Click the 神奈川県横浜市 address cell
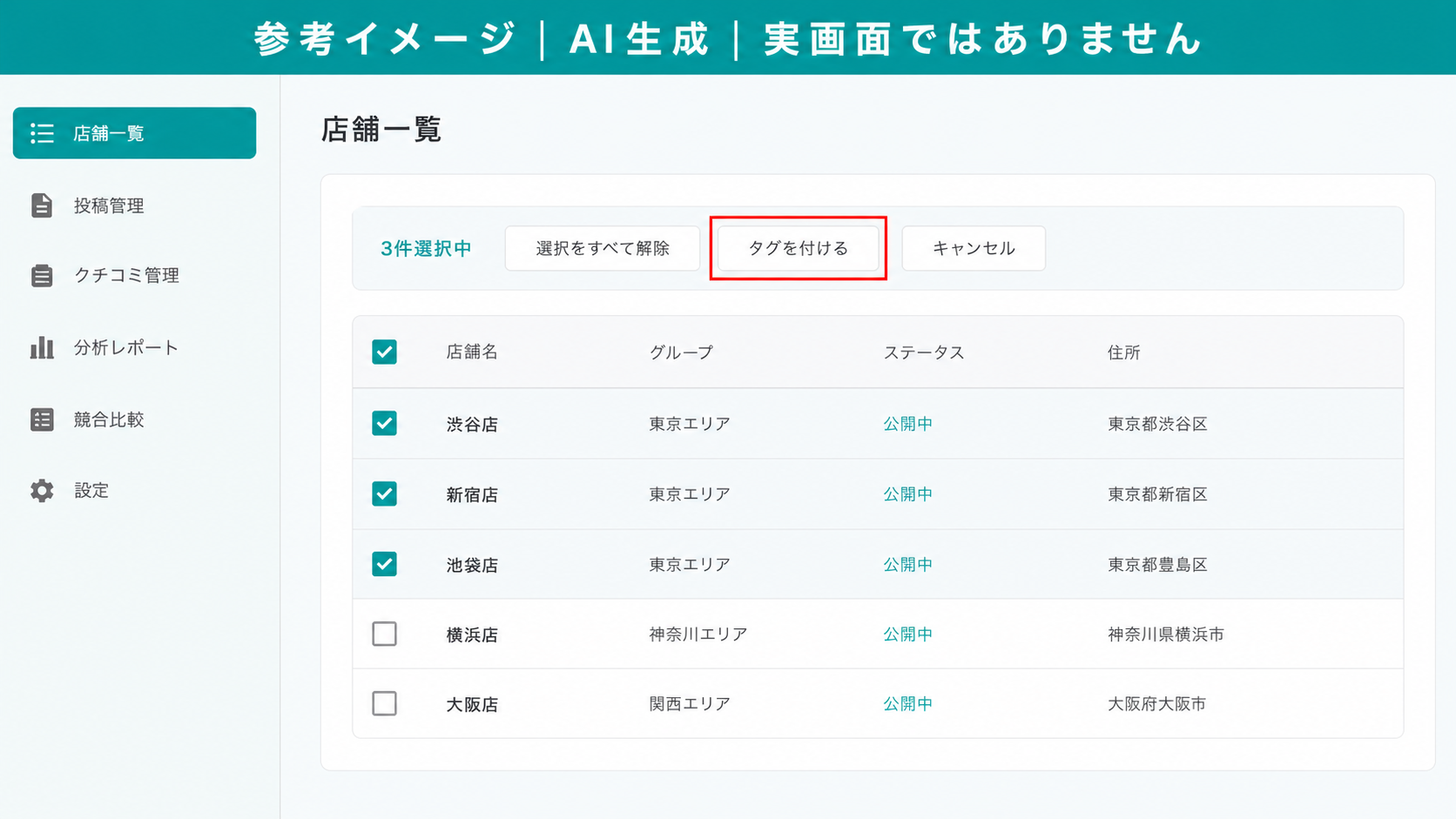 click(1166, 634)
